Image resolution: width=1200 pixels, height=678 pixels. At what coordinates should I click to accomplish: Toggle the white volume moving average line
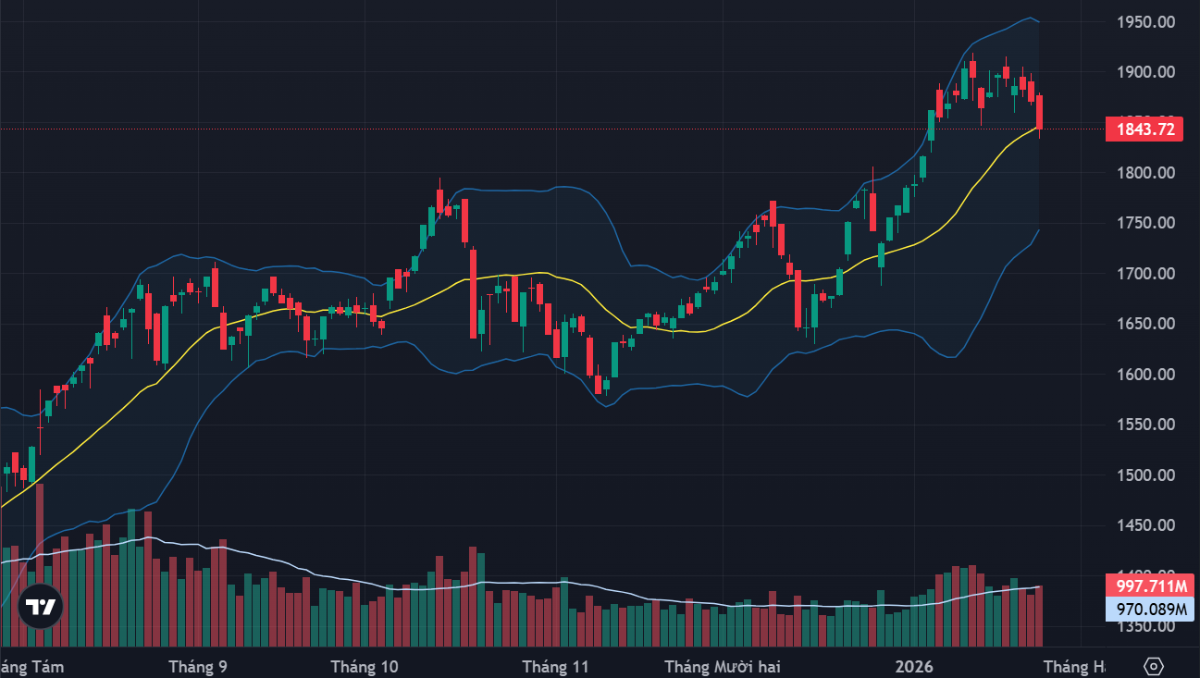650,595
